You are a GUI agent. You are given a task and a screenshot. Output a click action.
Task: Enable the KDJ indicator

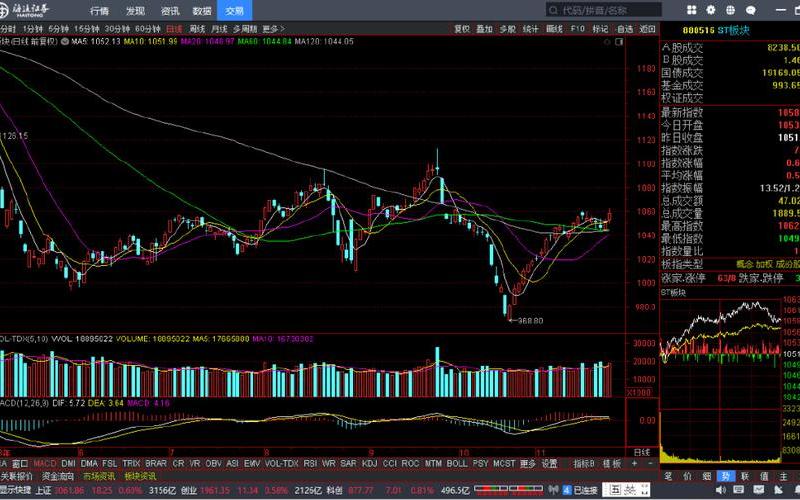click(369, 464)
